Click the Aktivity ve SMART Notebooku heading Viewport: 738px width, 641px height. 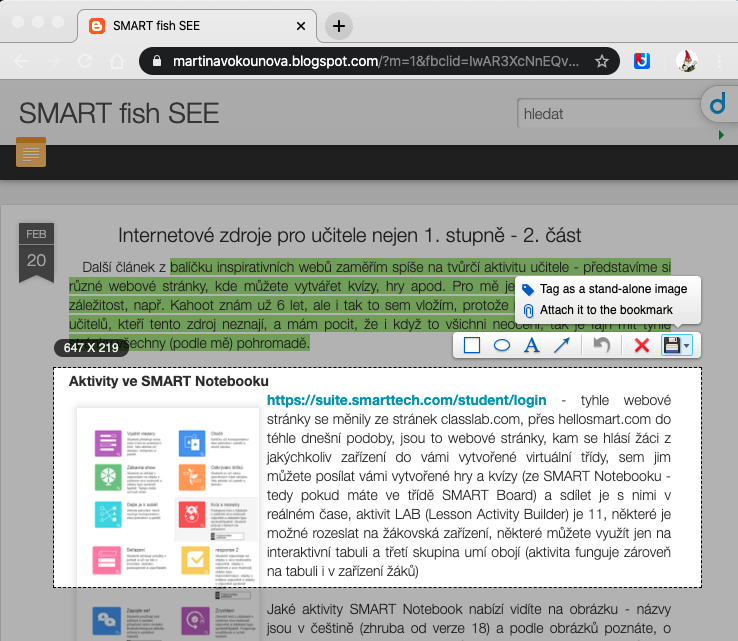pos(168,381)
